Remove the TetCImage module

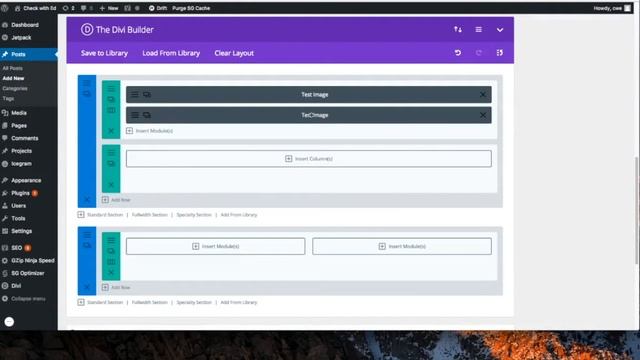(x=482, y=115)
